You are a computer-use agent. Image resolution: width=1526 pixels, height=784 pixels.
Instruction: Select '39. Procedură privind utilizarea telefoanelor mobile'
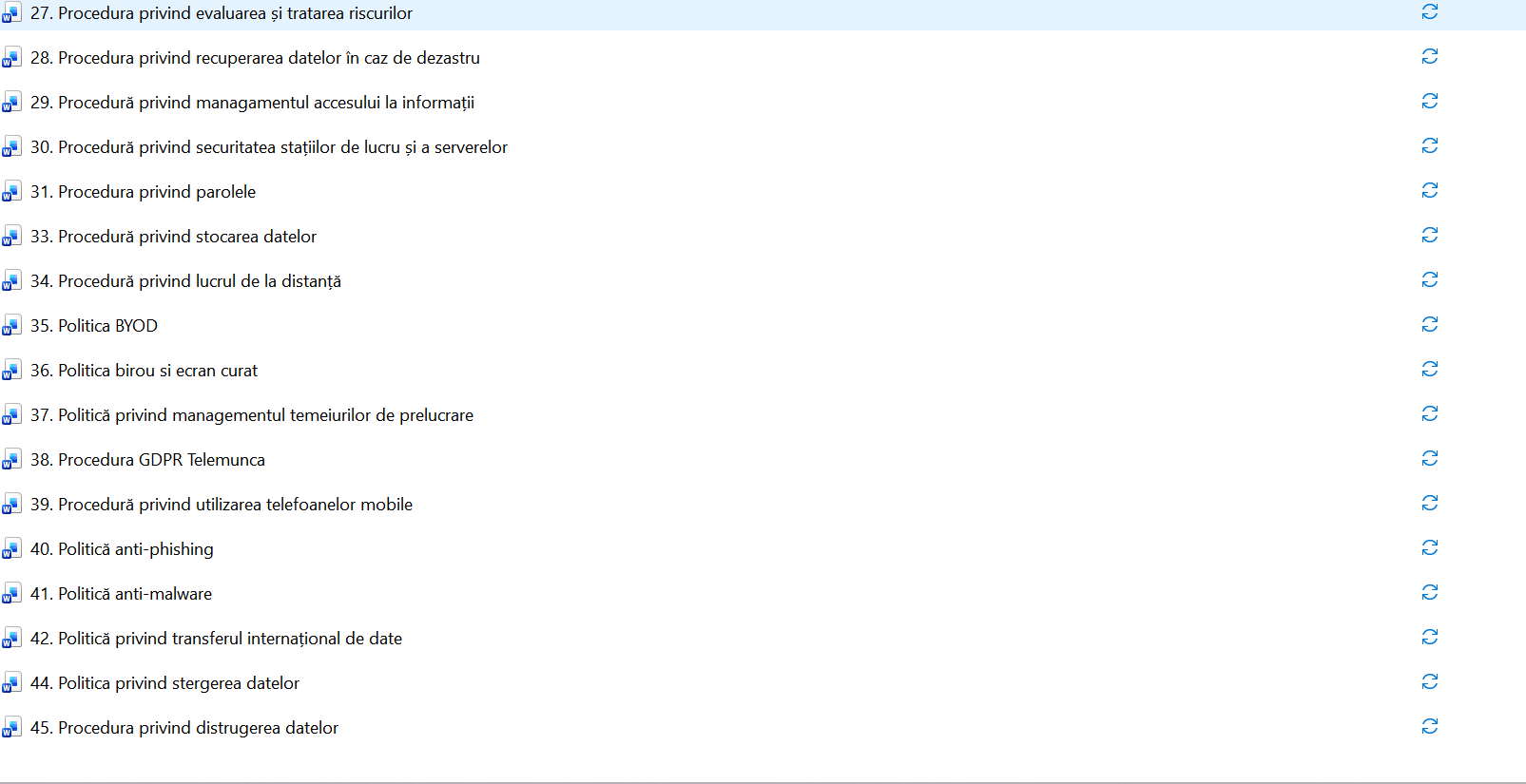point(222,505)
